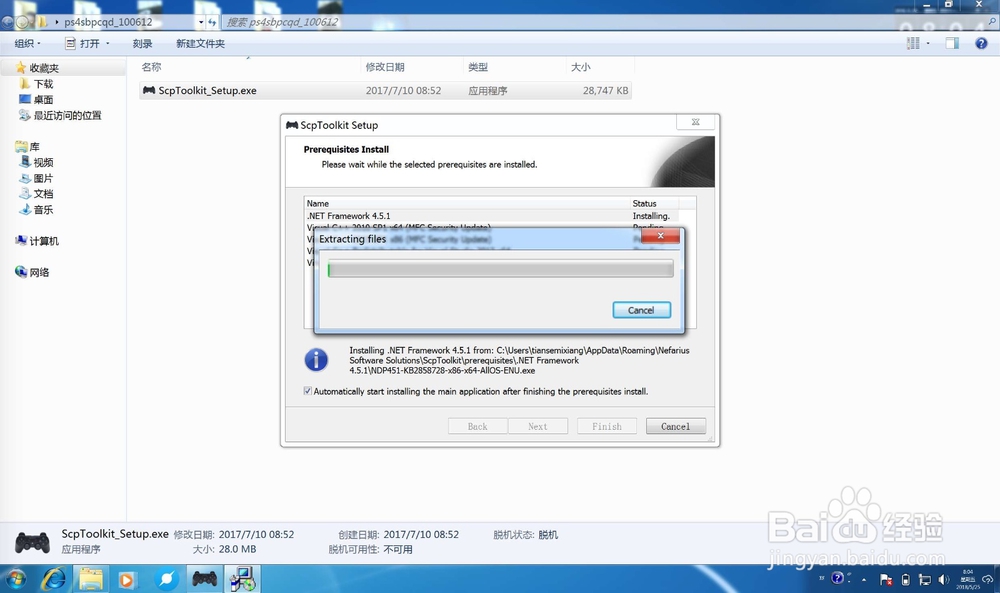
Task: Click the search magnifier icon
Action: tap(992, 22)
